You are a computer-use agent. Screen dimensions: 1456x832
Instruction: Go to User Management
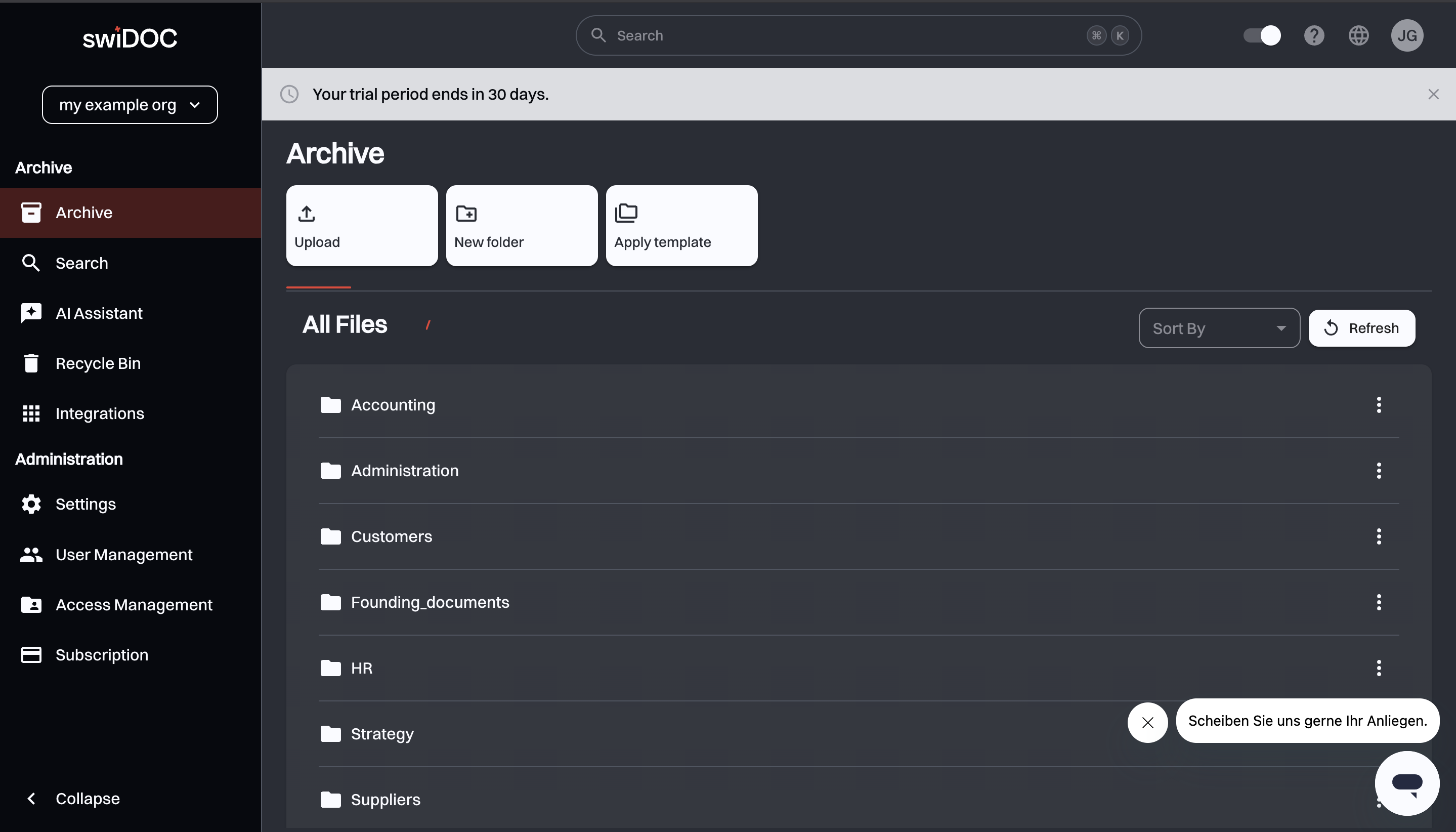(x=130, y=554)
